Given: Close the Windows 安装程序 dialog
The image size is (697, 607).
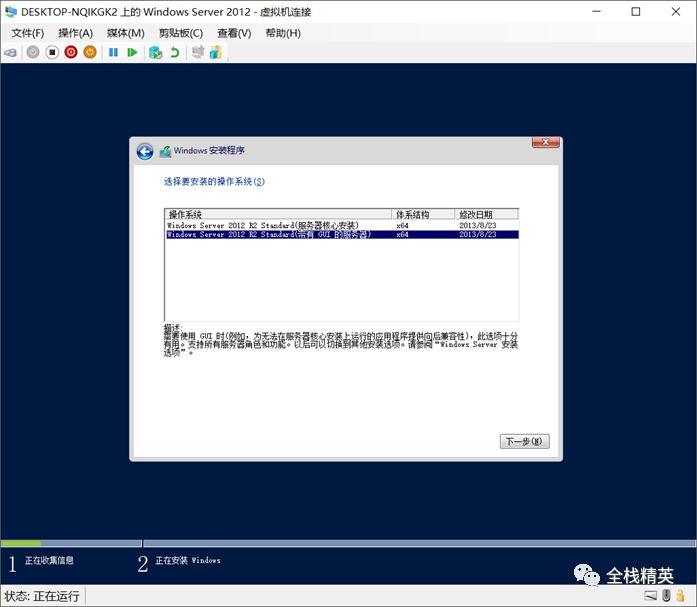Looking at the screenshot, I should (546, 142).
